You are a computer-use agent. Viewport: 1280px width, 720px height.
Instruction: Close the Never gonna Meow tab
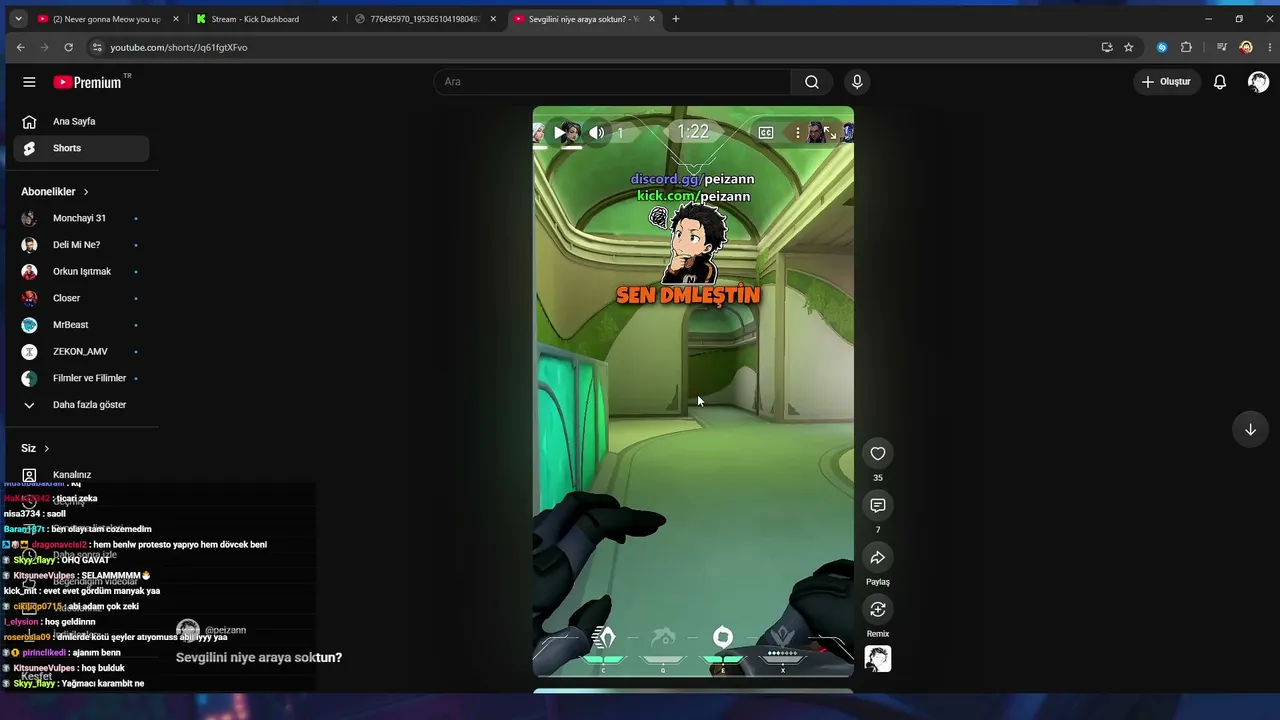coord(176,19)
